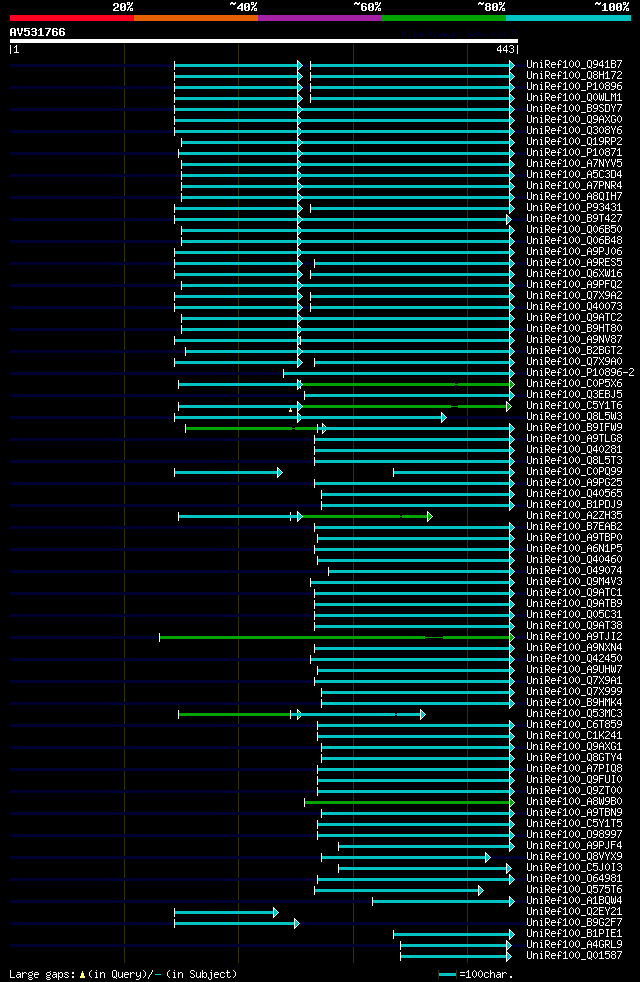Click the green alignment bar for A8W9B0

409,802
